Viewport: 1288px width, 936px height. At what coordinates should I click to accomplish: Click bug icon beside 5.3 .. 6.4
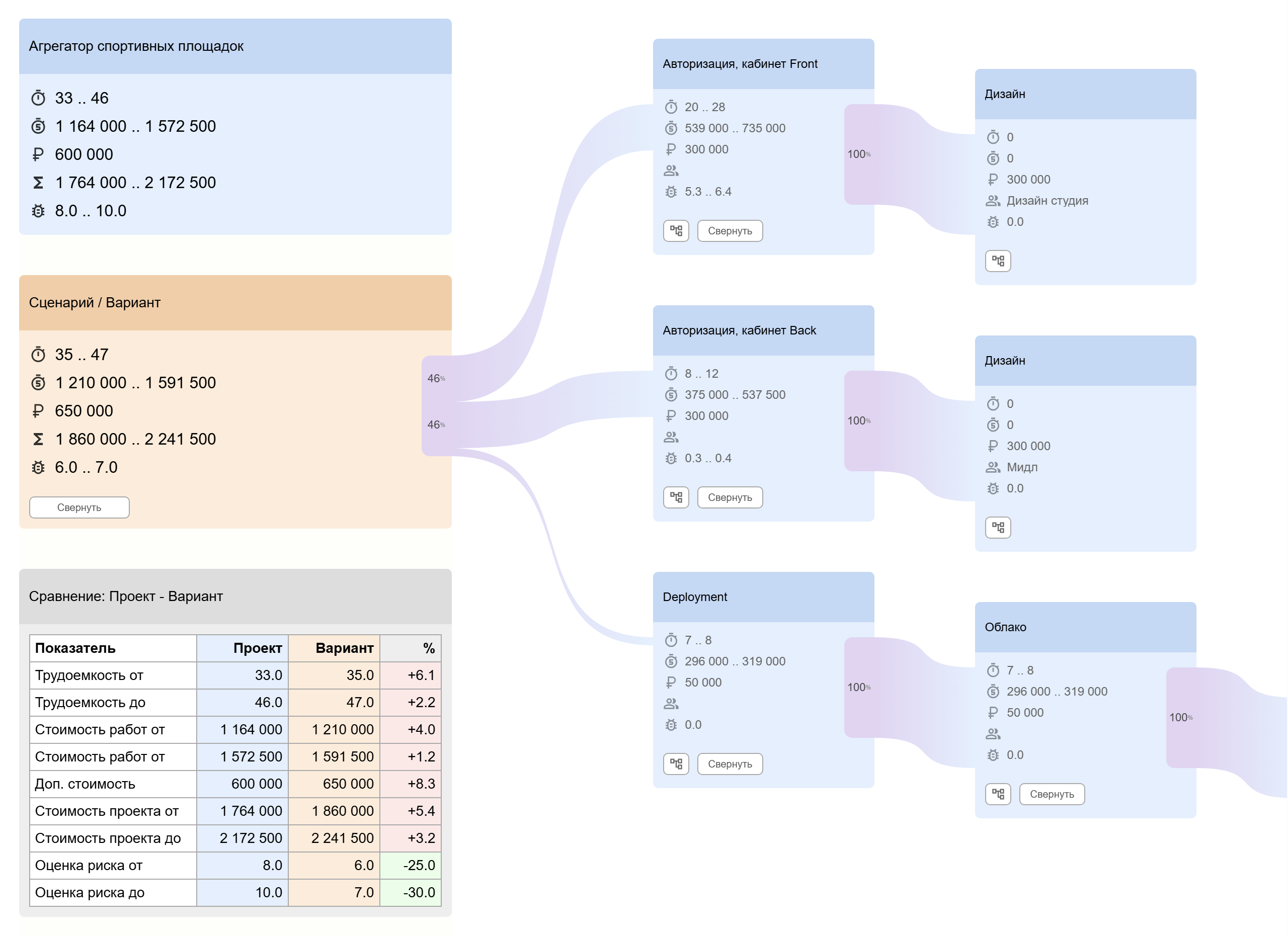point(671,192)
